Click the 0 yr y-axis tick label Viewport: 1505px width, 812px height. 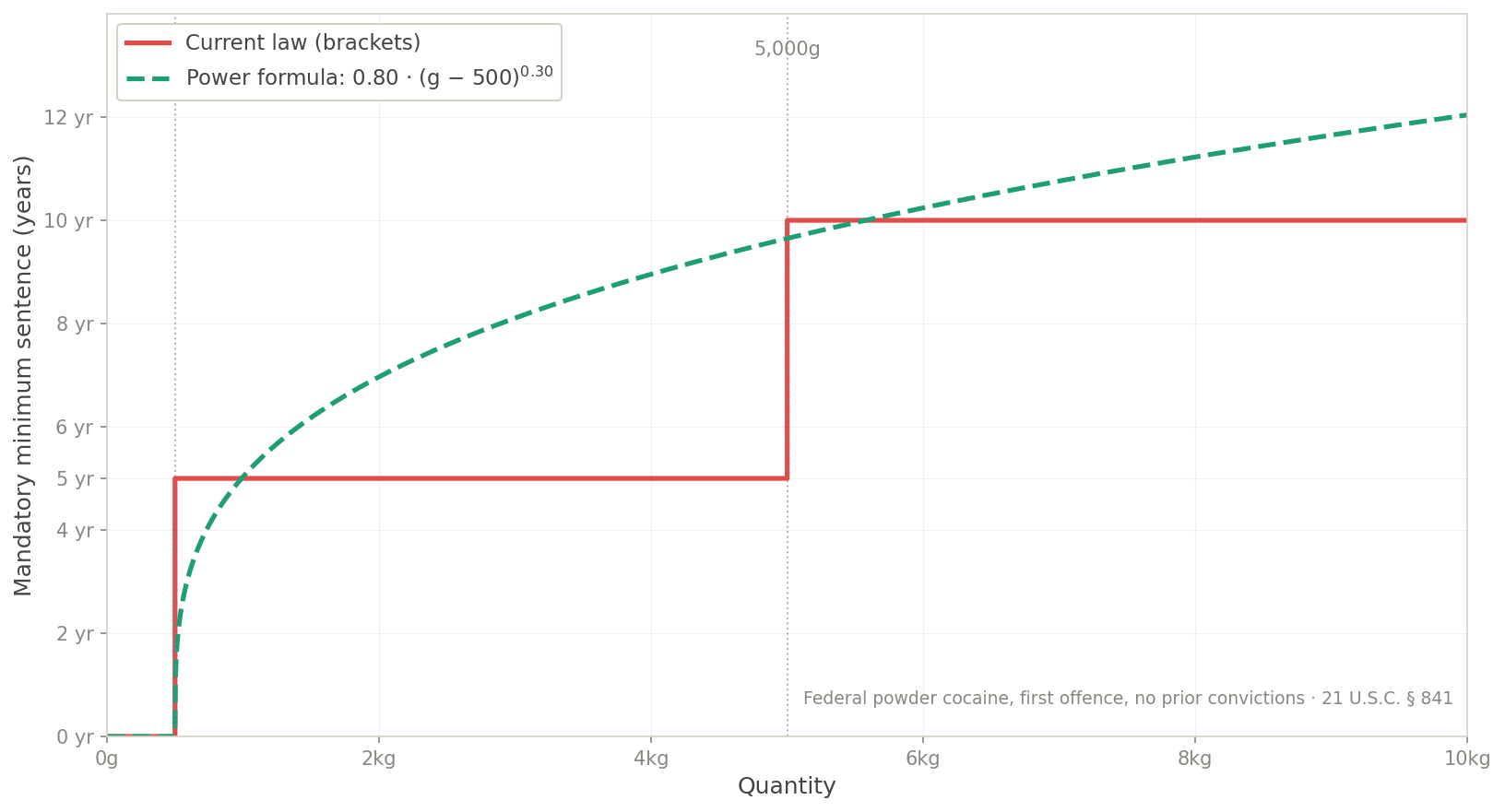(75, 737)
